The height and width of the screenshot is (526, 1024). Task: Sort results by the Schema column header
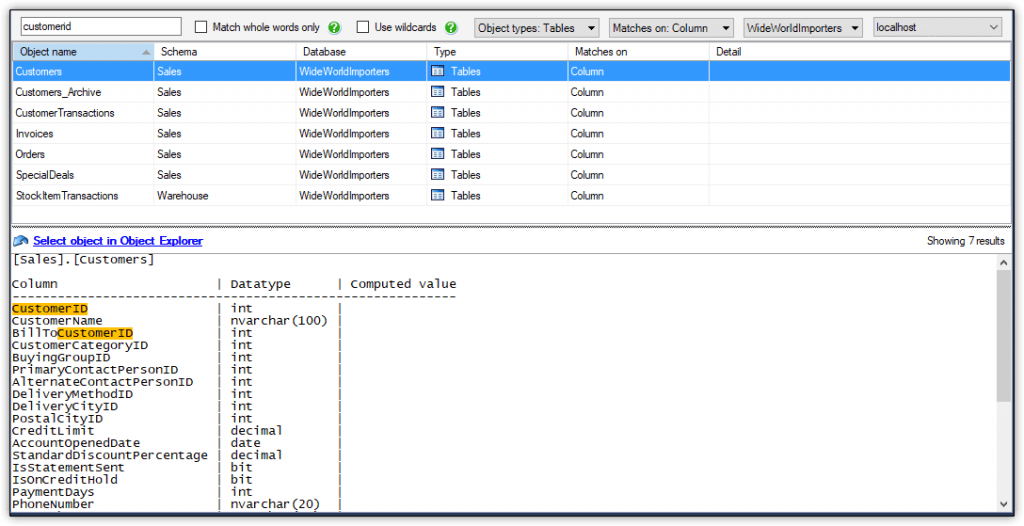(224, 51)
